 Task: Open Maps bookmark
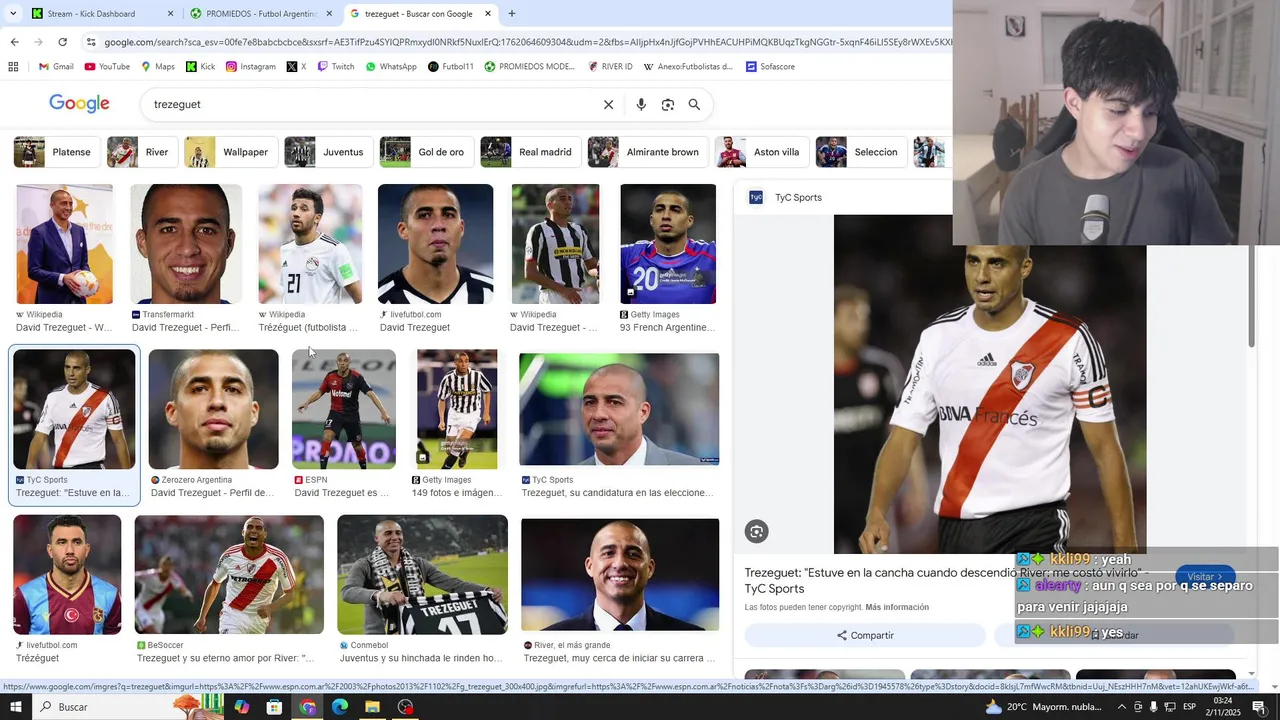click(x=157, y=67)
